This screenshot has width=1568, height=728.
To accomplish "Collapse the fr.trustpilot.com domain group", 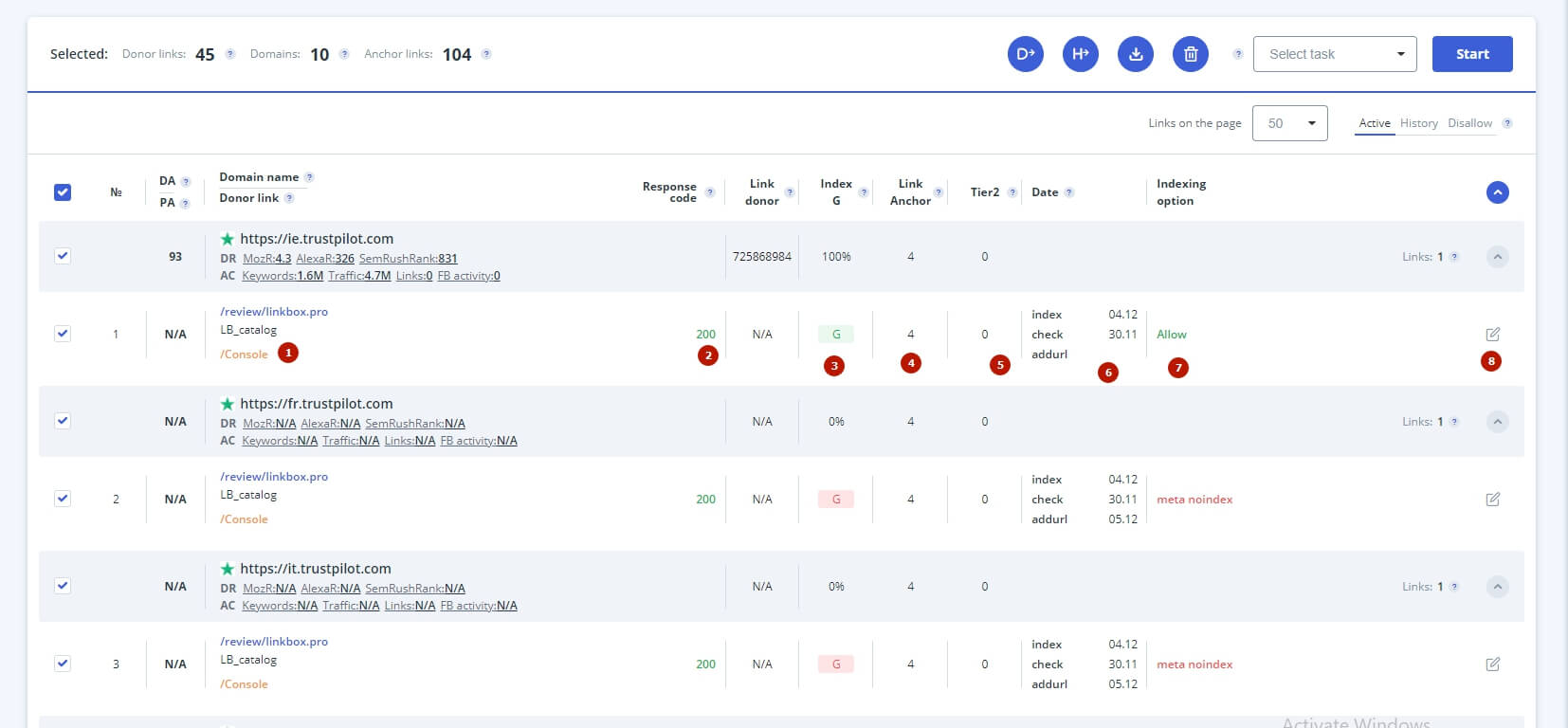I will pos(1498,422).
